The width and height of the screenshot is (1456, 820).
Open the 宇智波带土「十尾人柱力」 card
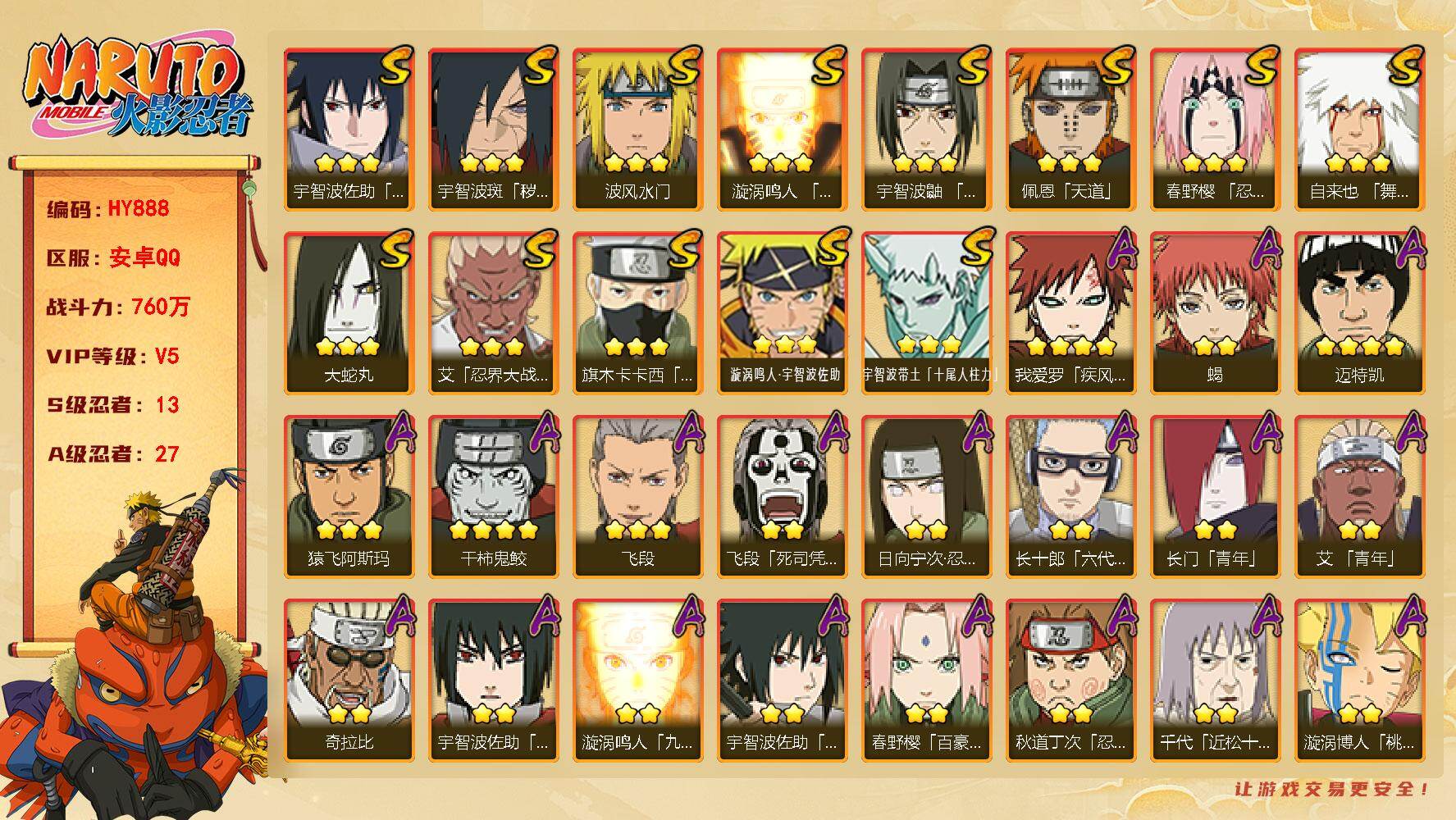coord(926,312)
